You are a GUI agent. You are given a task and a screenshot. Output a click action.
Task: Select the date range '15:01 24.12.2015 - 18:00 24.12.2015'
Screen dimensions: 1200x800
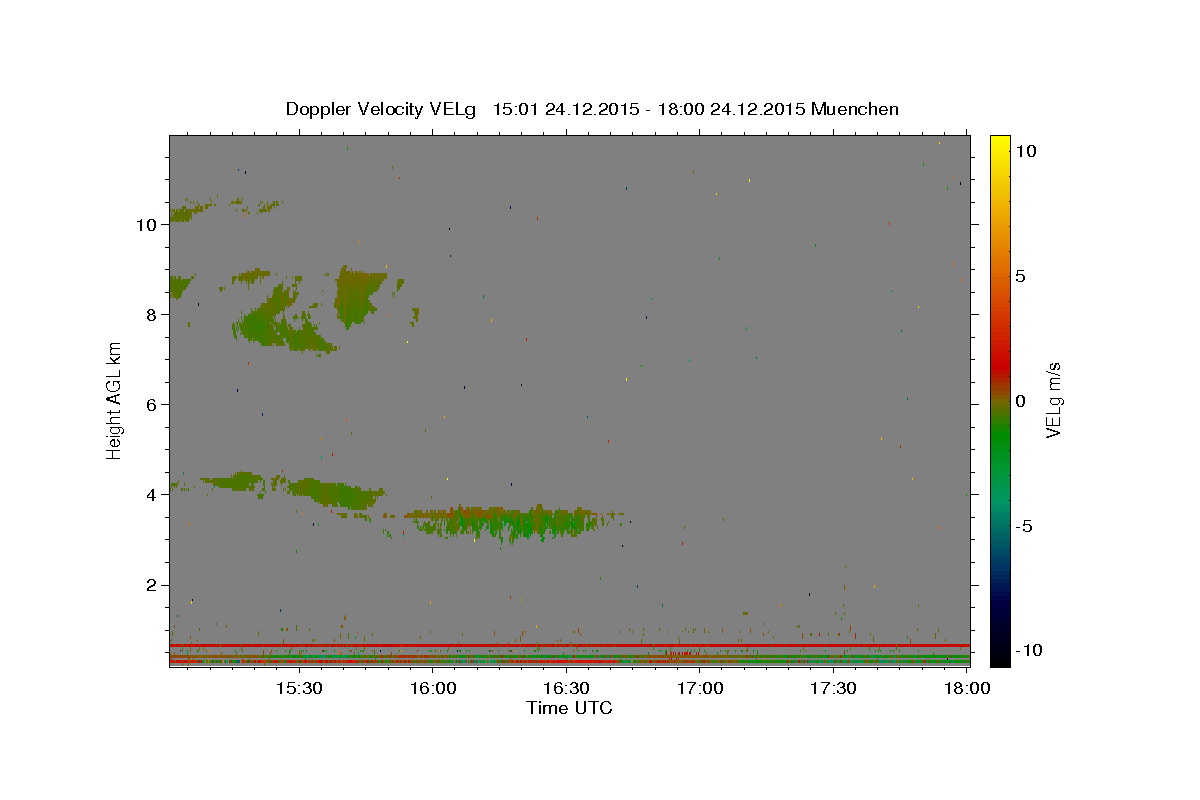[649, 109]
